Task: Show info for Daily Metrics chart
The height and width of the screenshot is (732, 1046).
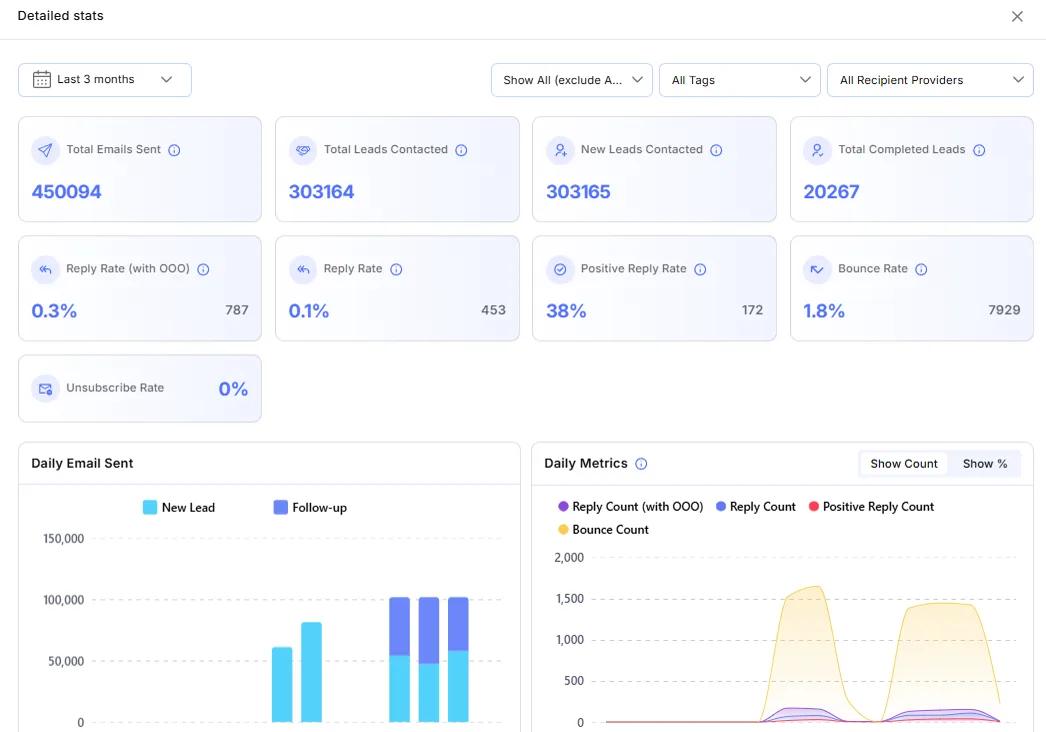Action: [641, 464]
